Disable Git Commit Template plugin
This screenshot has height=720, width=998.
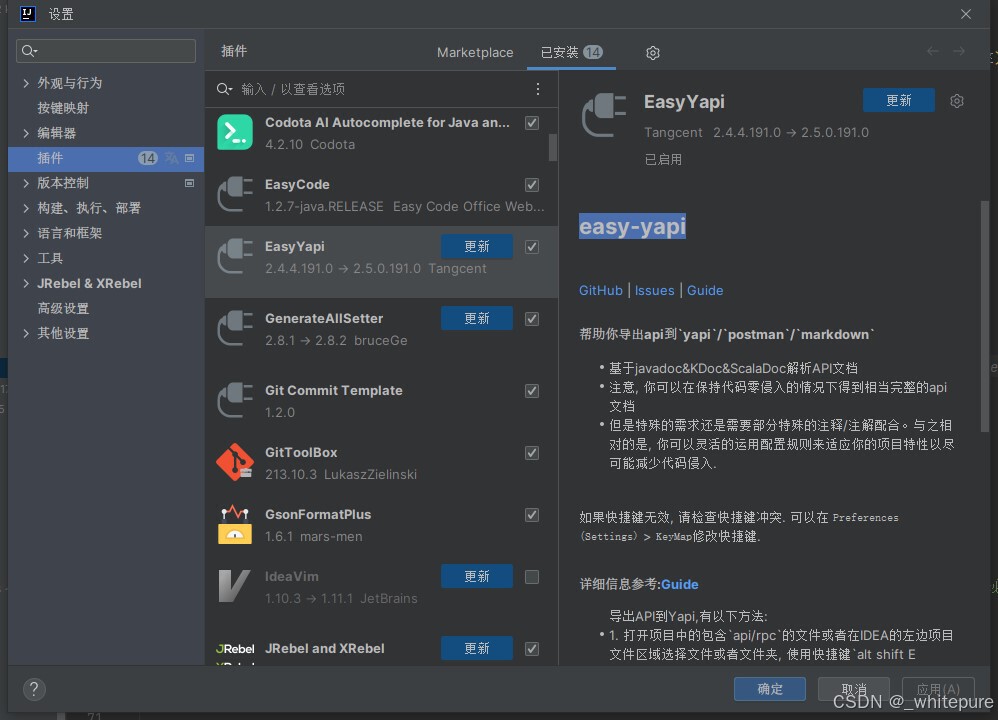tap(532, 391)
